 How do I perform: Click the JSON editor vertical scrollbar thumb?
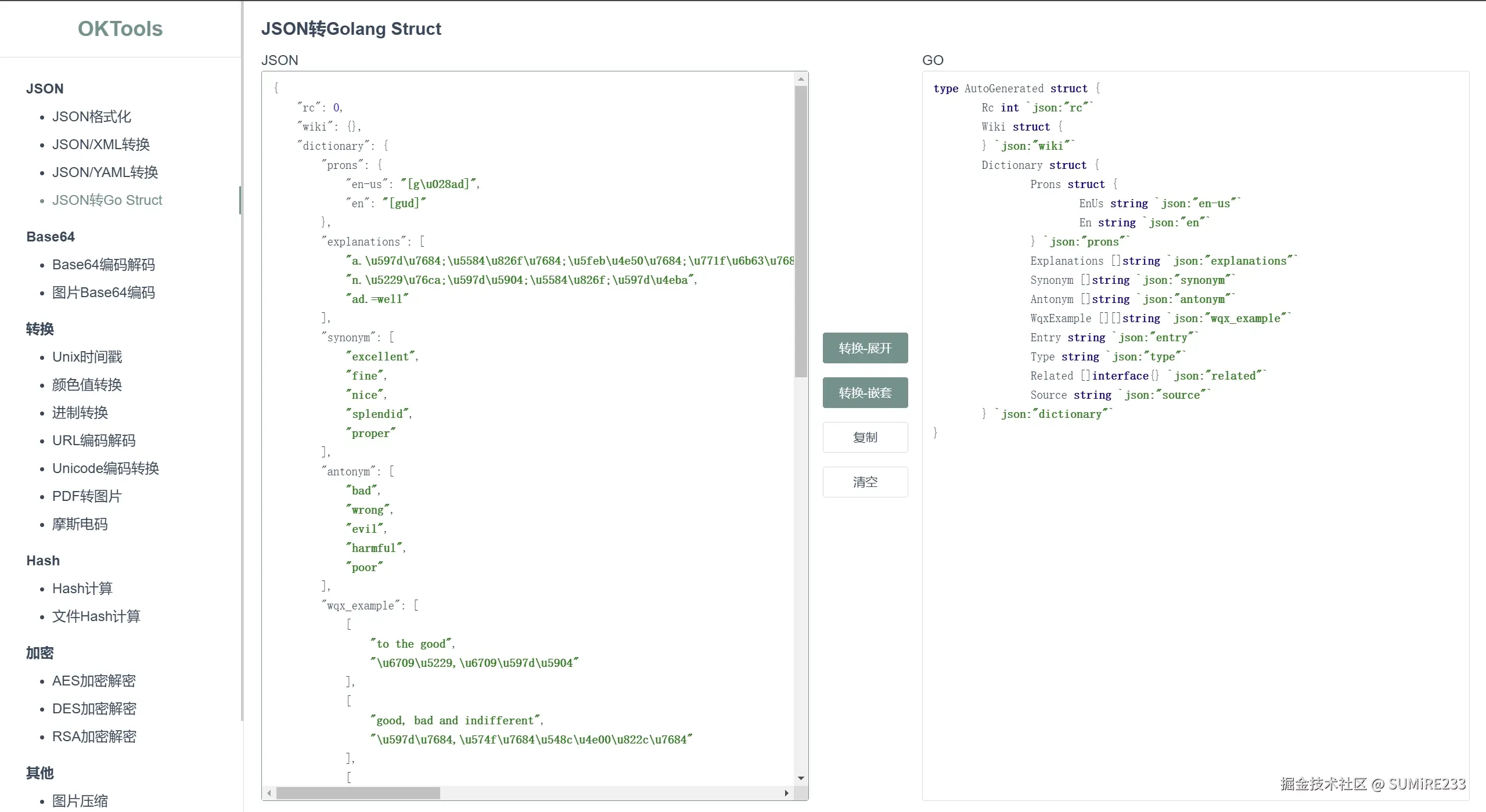(x=801, y=232)
